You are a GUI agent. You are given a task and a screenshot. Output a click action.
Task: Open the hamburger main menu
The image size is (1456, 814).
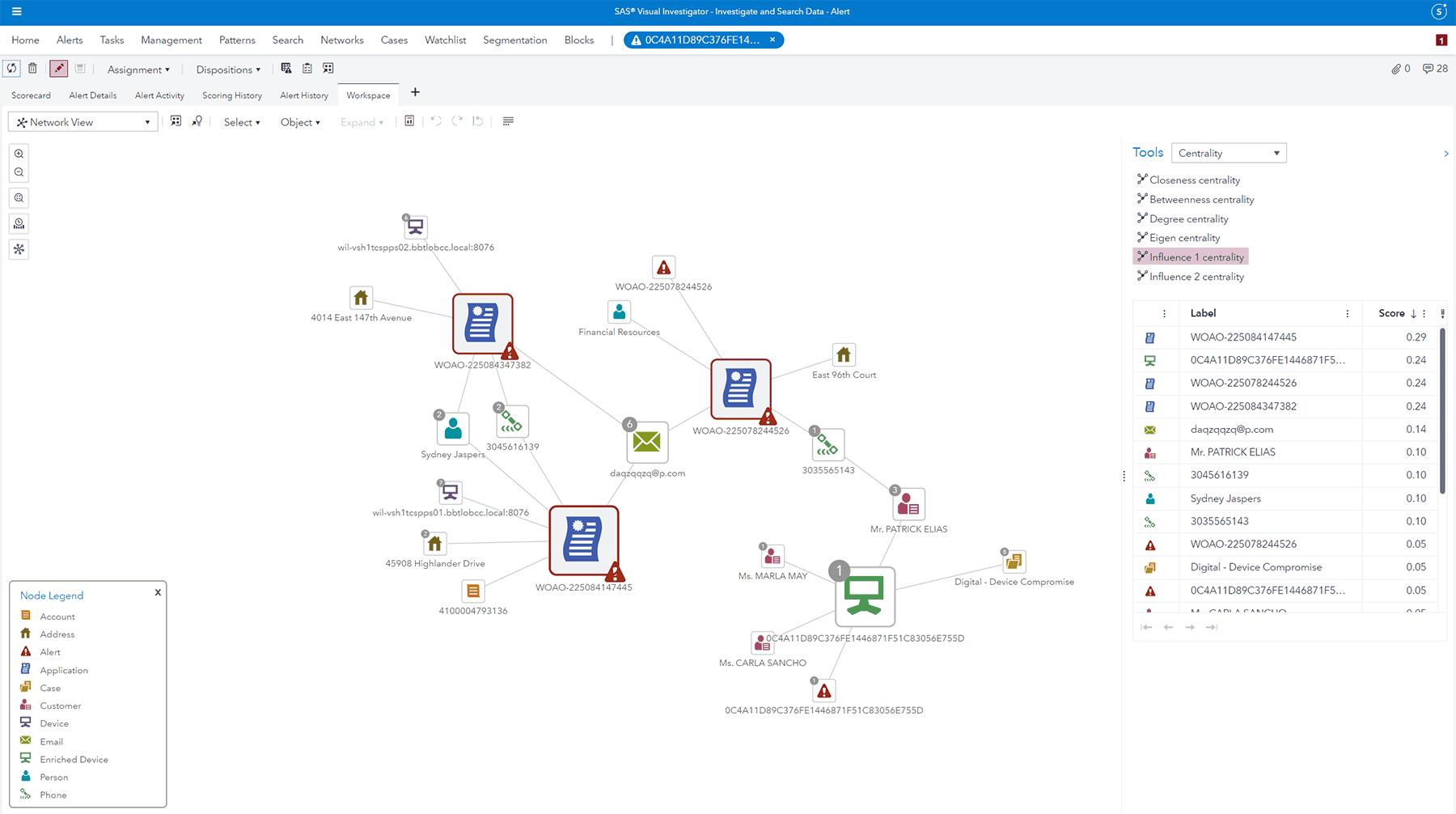click(x=16, y=11)
